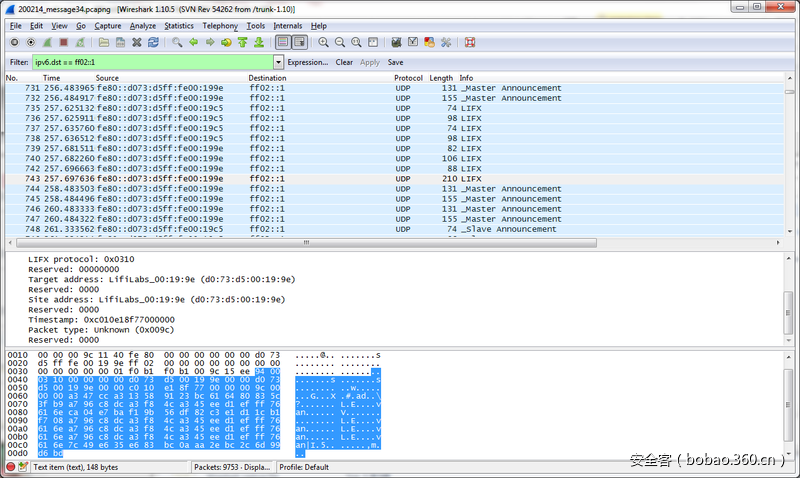The width and height of the screenshot is (800, 478).
Task: Click the Protocol column header
Action: point(408,78)
